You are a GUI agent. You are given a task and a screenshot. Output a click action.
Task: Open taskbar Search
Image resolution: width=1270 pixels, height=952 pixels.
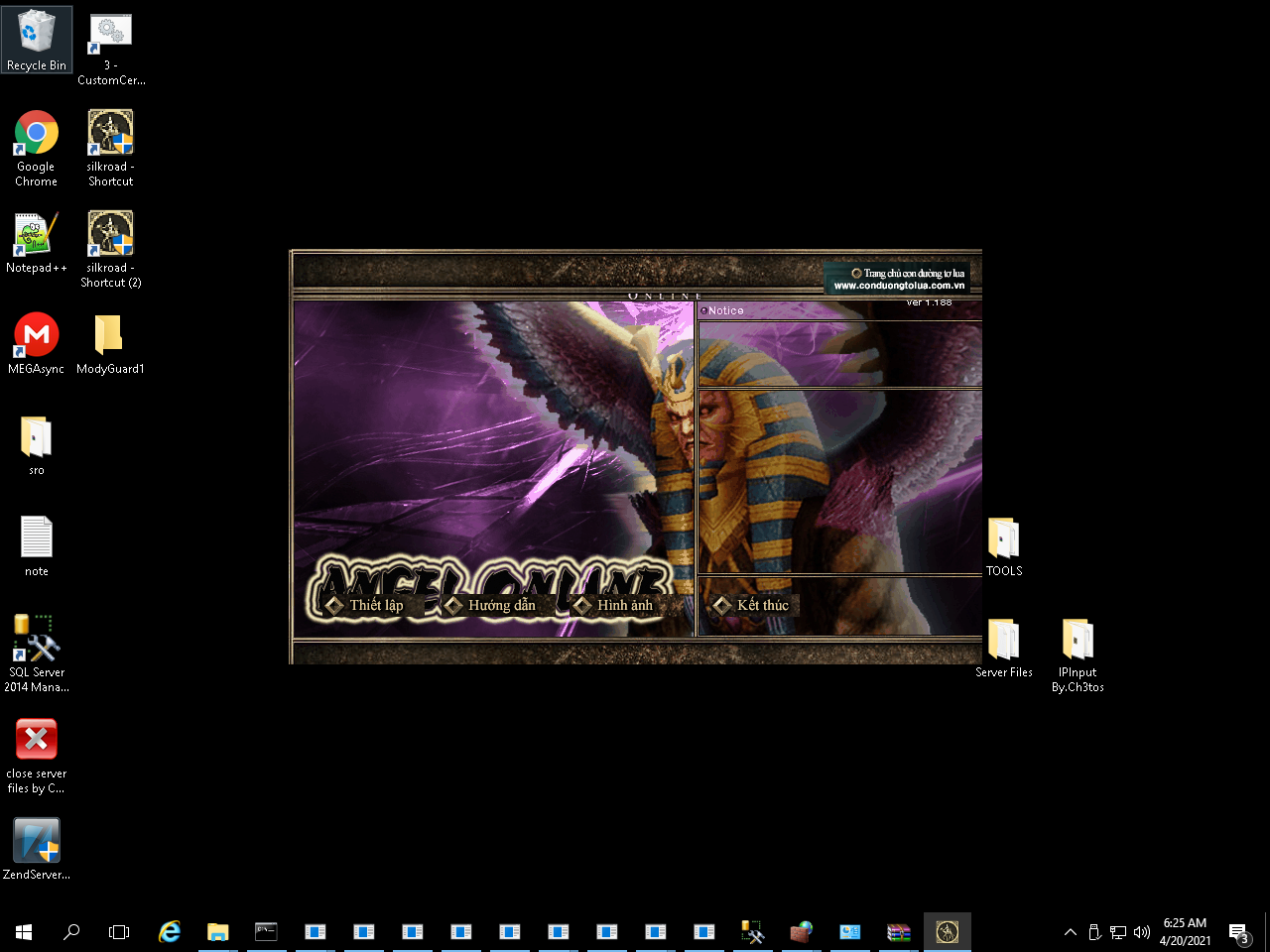[x=71, y=932]
